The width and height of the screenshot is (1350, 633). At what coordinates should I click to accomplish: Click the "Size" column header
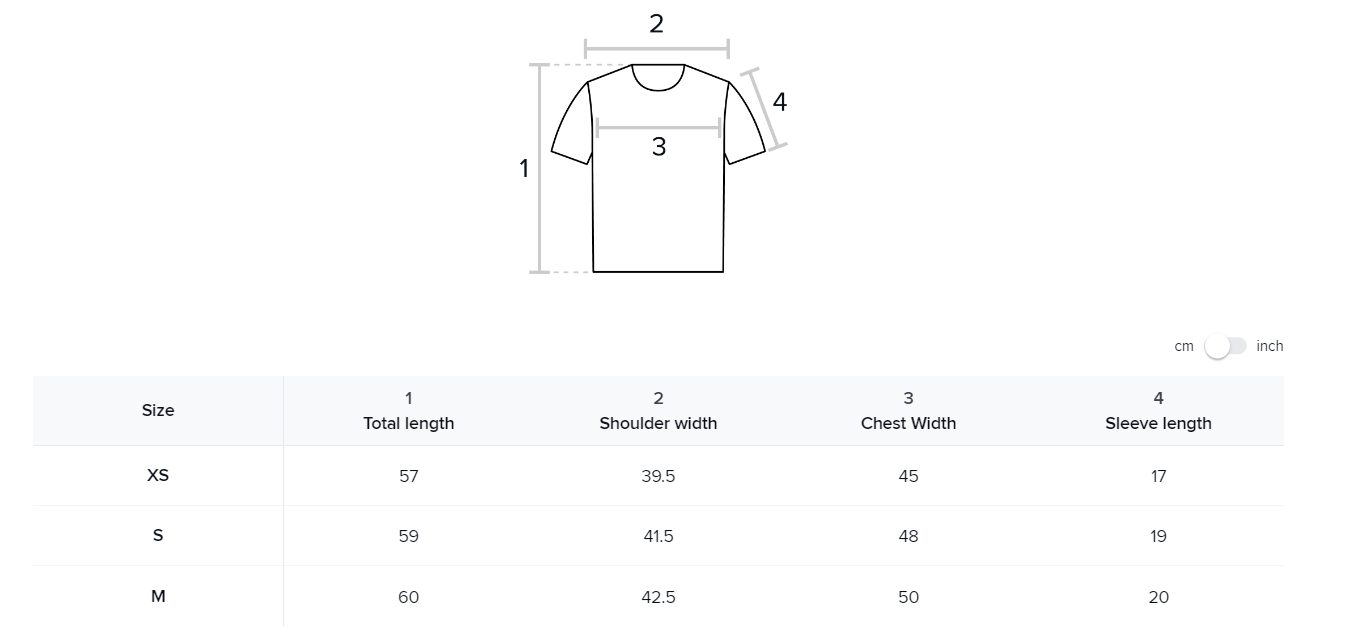pyautogui.click(x=158, y=410)
